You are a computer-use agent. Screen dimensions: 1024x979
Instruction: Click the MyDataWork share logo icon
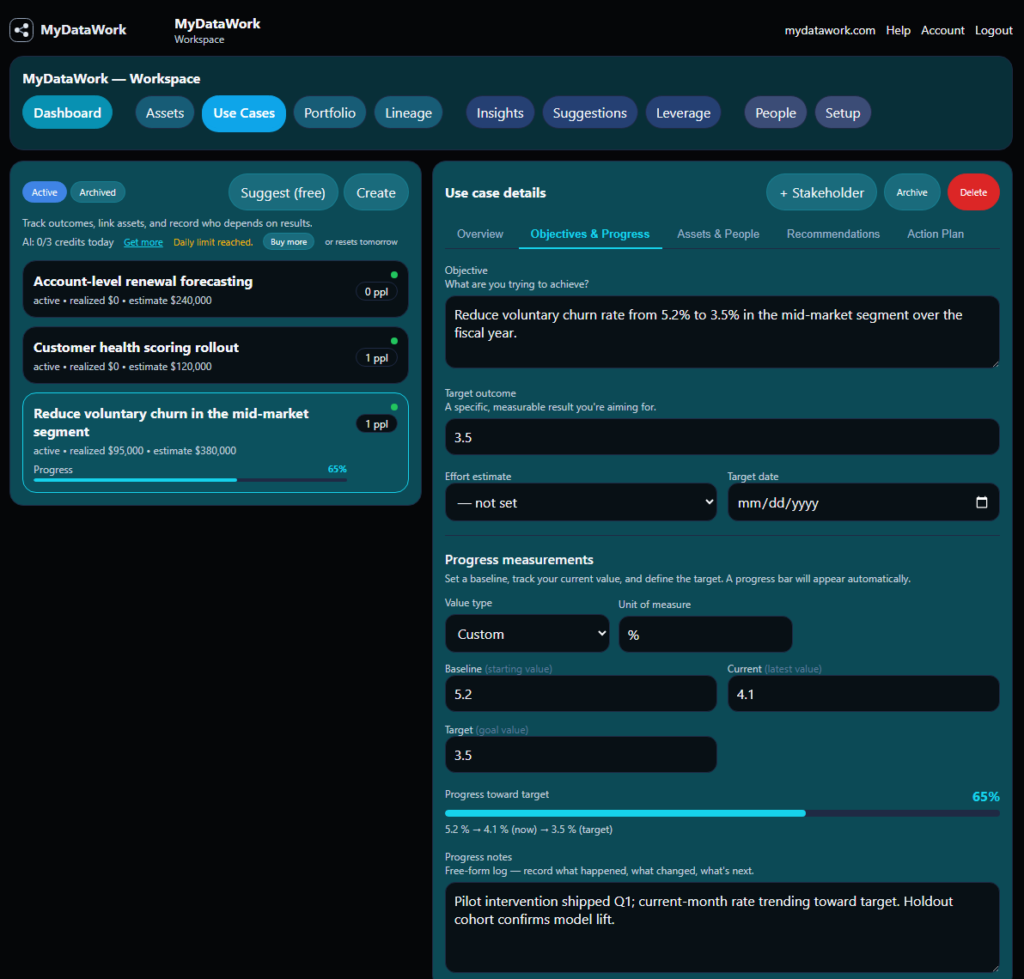[22, 29]
